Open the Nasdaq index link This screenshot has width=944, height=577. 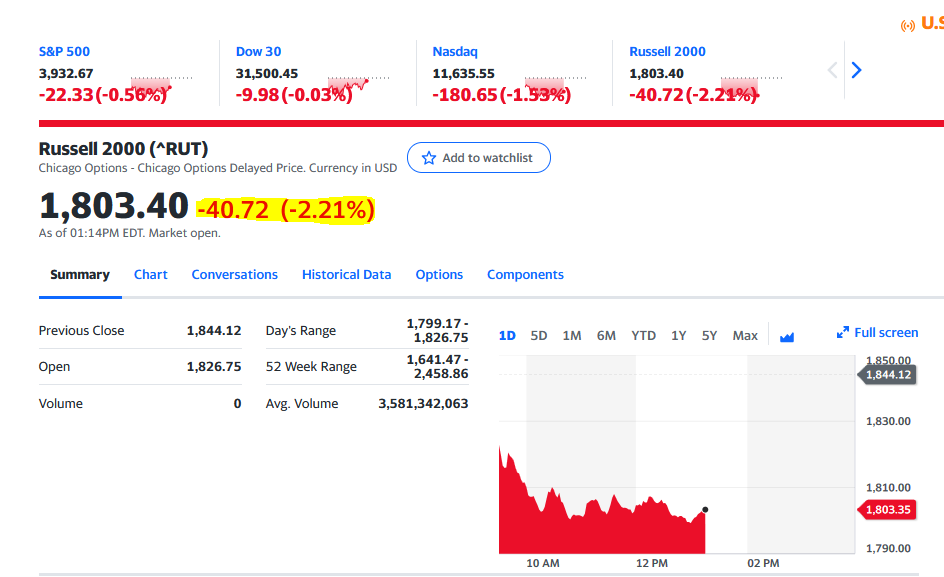coord(455,52)
